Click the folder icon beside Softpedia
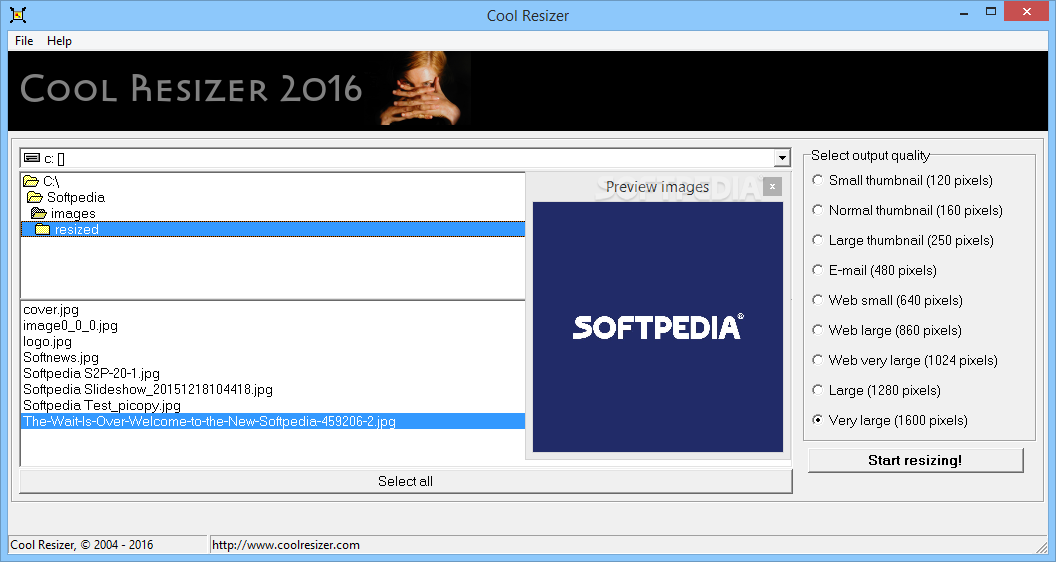The image size is (1056, 562). (x=35, y=197)
